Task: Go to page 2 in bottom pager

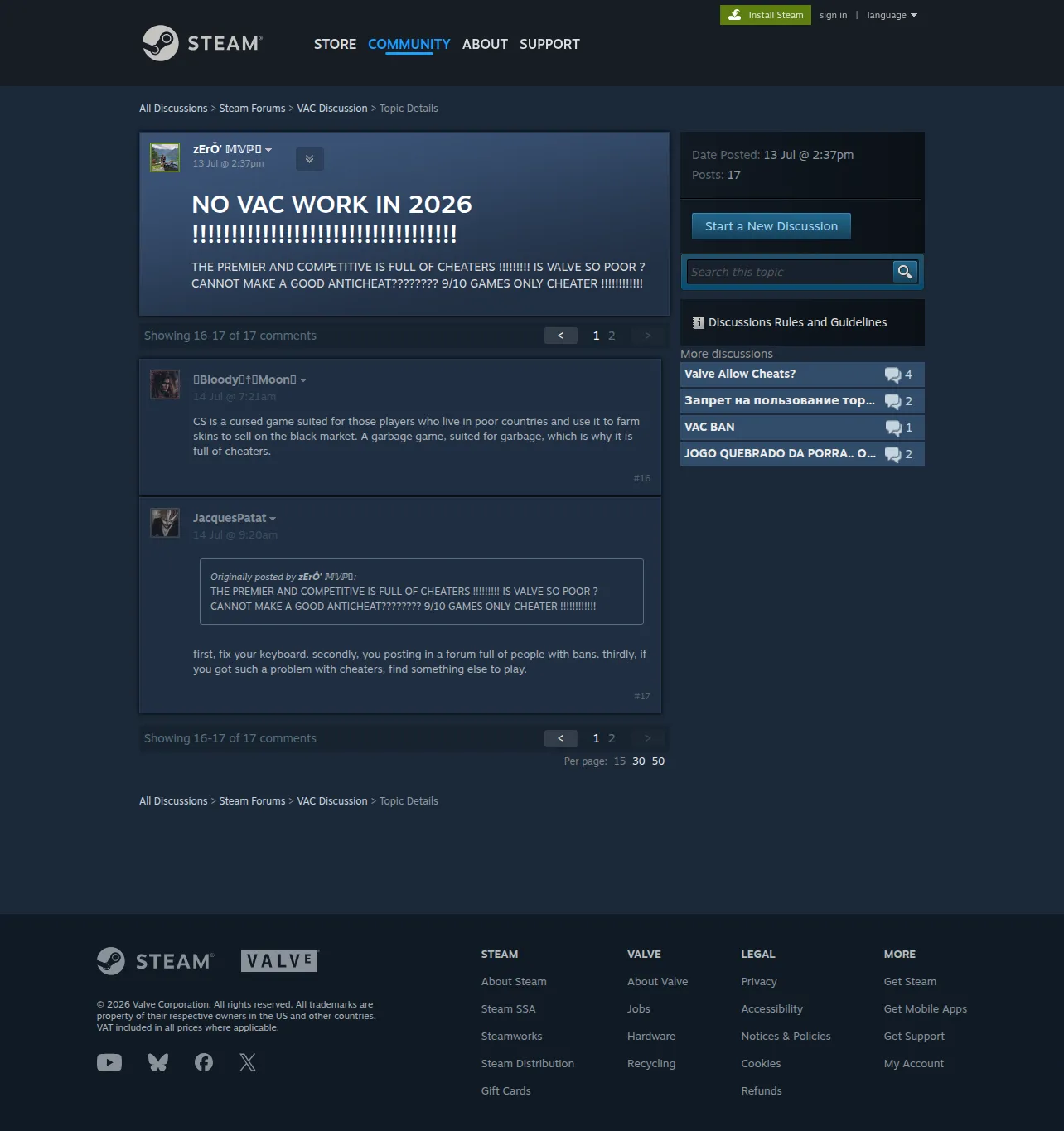Action: point(612,738)
